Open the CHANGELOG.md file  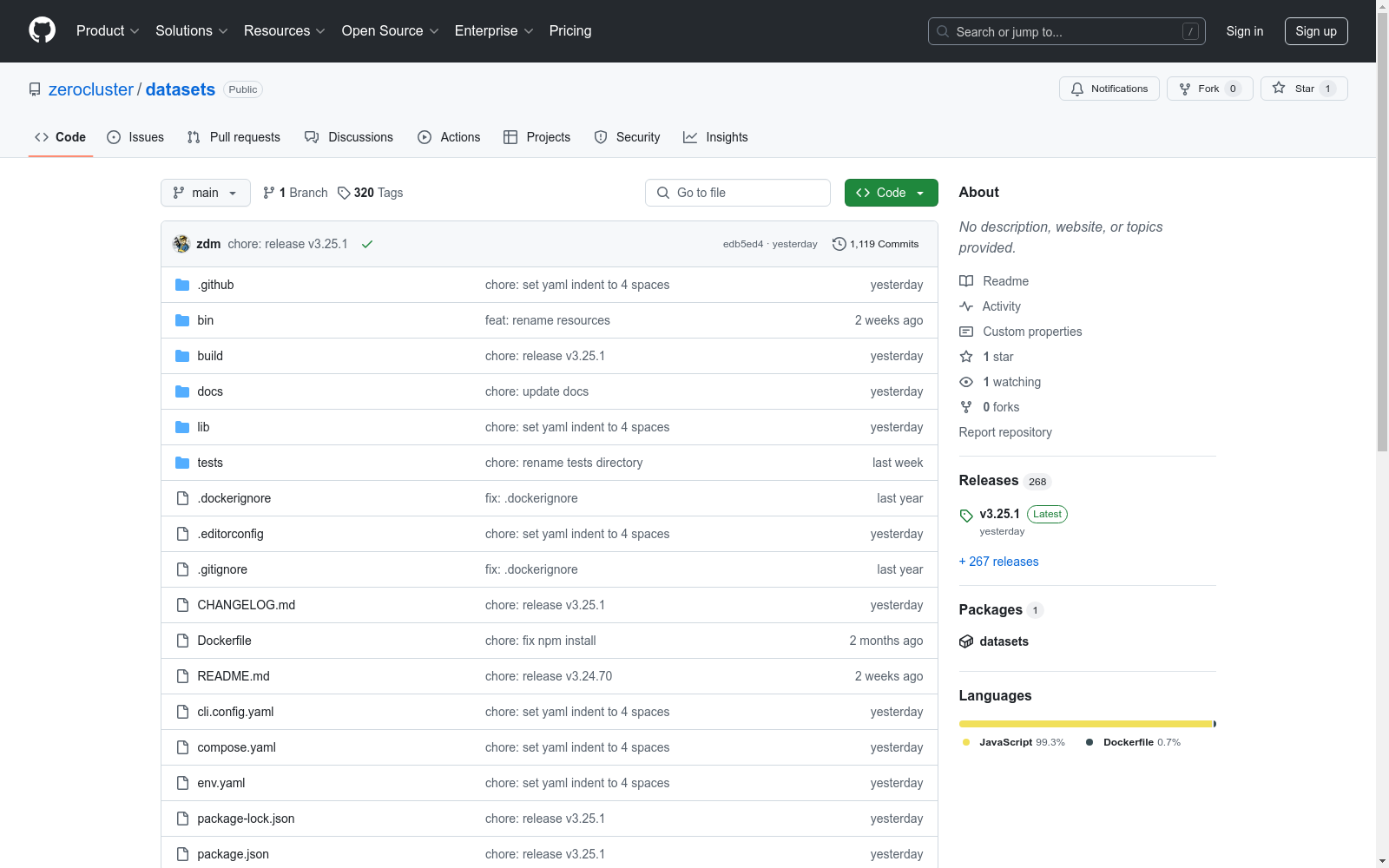247,605
